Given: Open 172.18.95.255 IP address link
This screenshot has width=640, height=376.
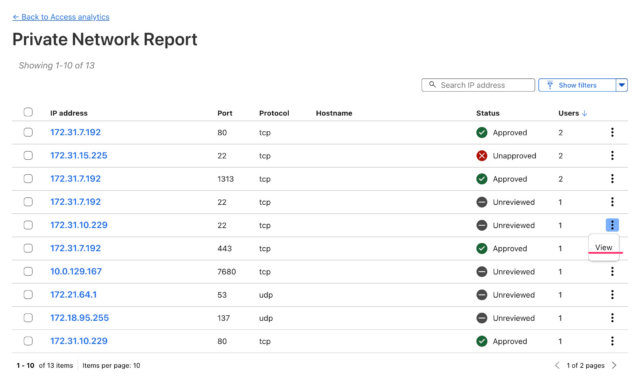Looking at the screenshot, I should coord(80,318).
